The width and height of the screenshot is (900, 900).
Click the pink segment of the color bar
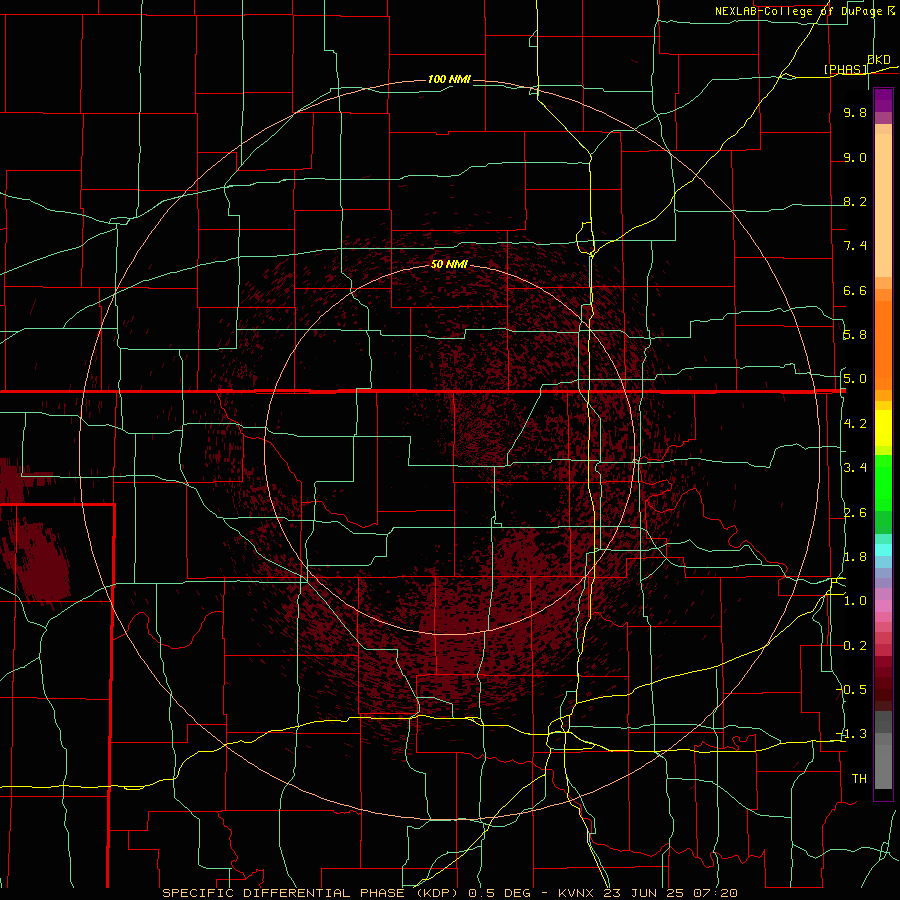click(883, 606)
